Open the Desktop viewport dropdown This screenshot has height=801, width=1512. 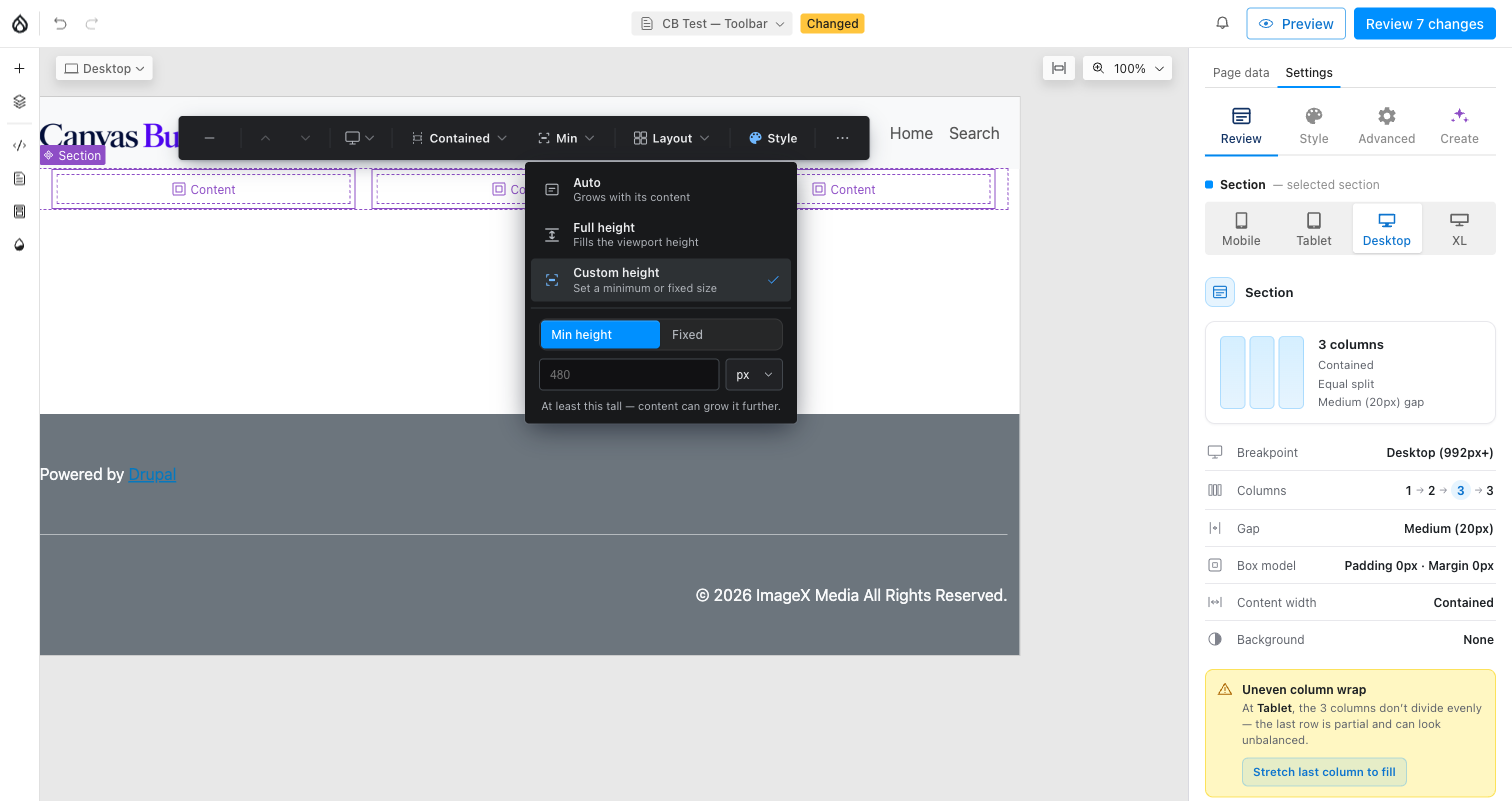pos(105,68)
